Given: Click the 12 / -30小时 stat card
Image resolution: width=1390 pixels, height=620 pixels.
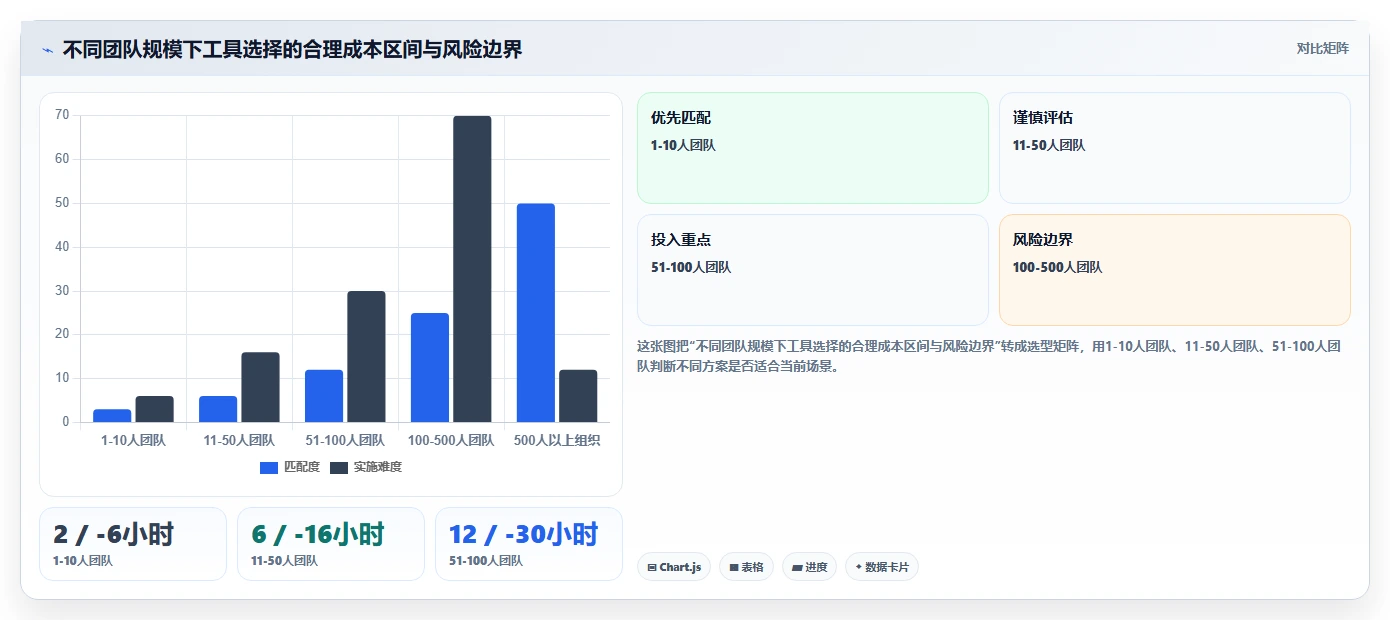Looking at the screenshot, I should [529, 544].
